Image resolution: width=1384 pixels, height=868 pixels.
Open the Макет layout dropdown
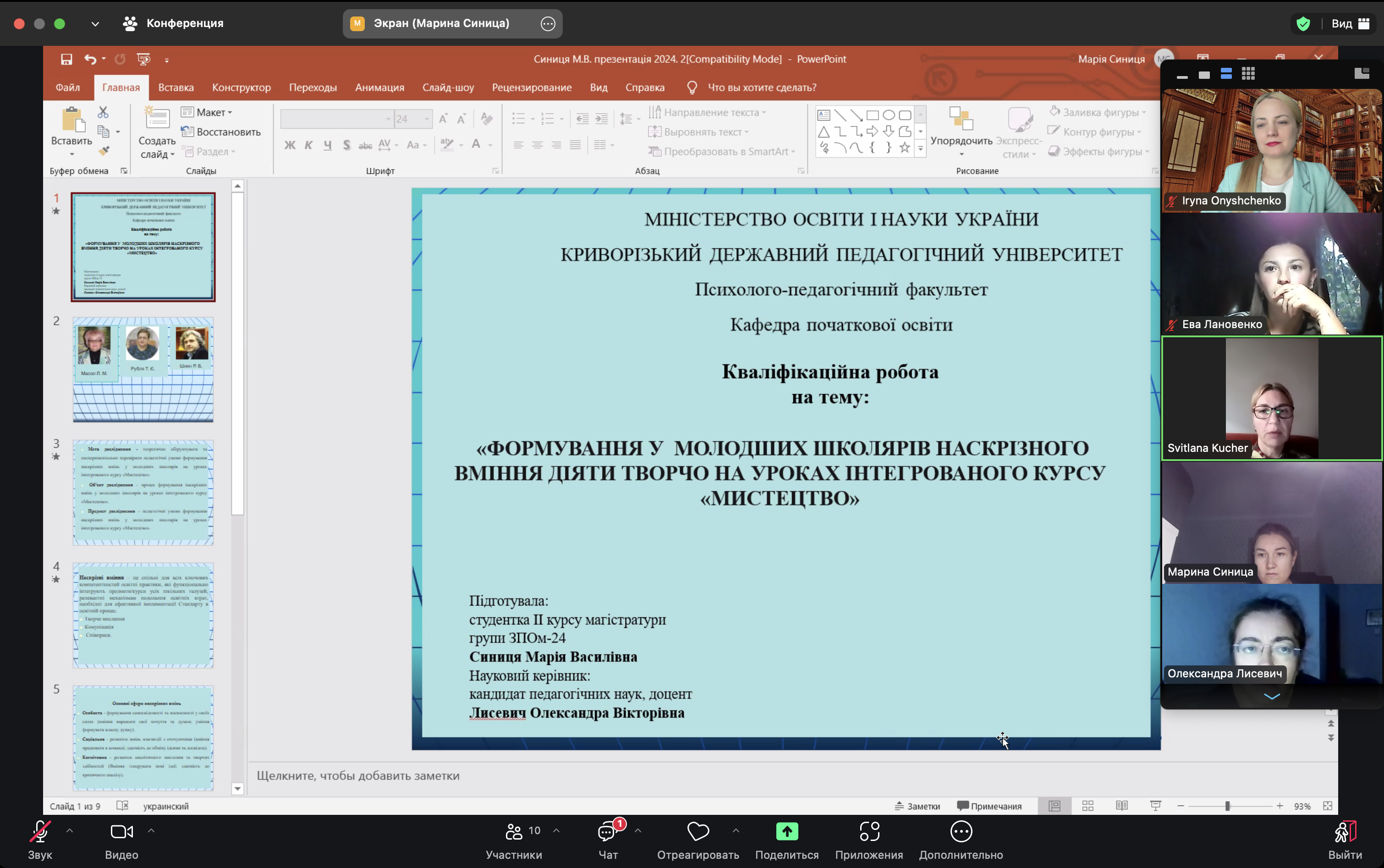(x=207, y=113)
